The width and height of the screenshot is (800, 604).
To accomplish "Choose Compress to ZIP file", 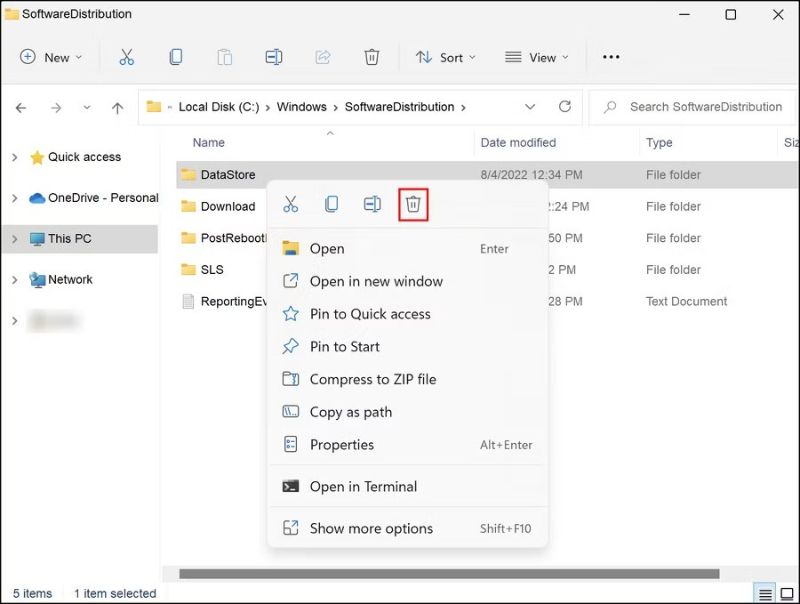I will tap(372, 379).
